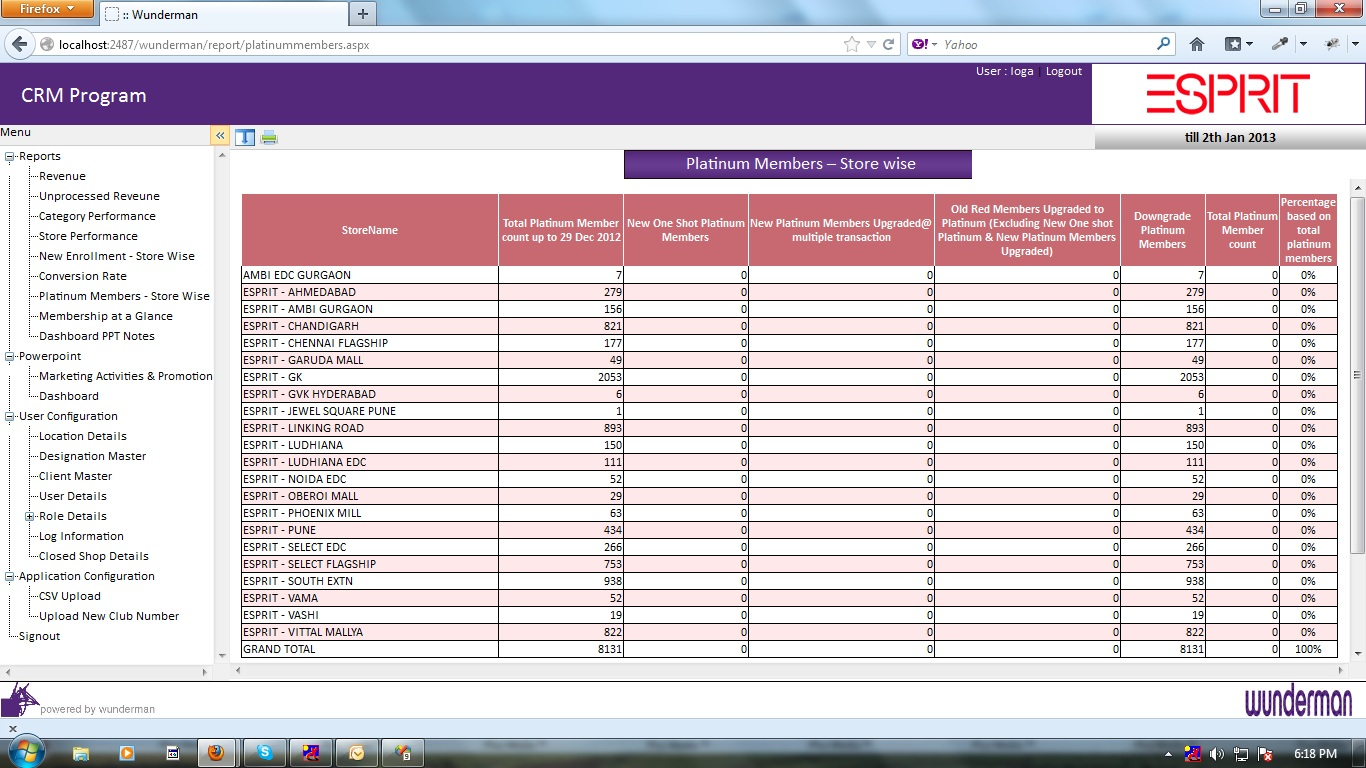The image size is (1366, 768).
Task: Reload the current page
Action: (887, 44)
